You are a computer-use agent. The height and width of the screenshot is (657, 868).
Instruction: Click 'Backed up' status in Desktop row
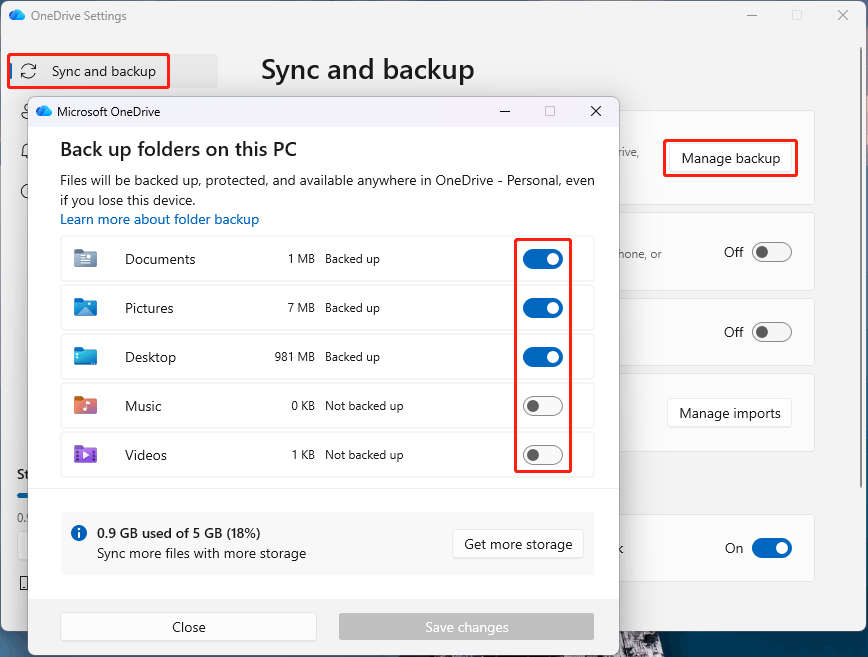tap(352, 357)
